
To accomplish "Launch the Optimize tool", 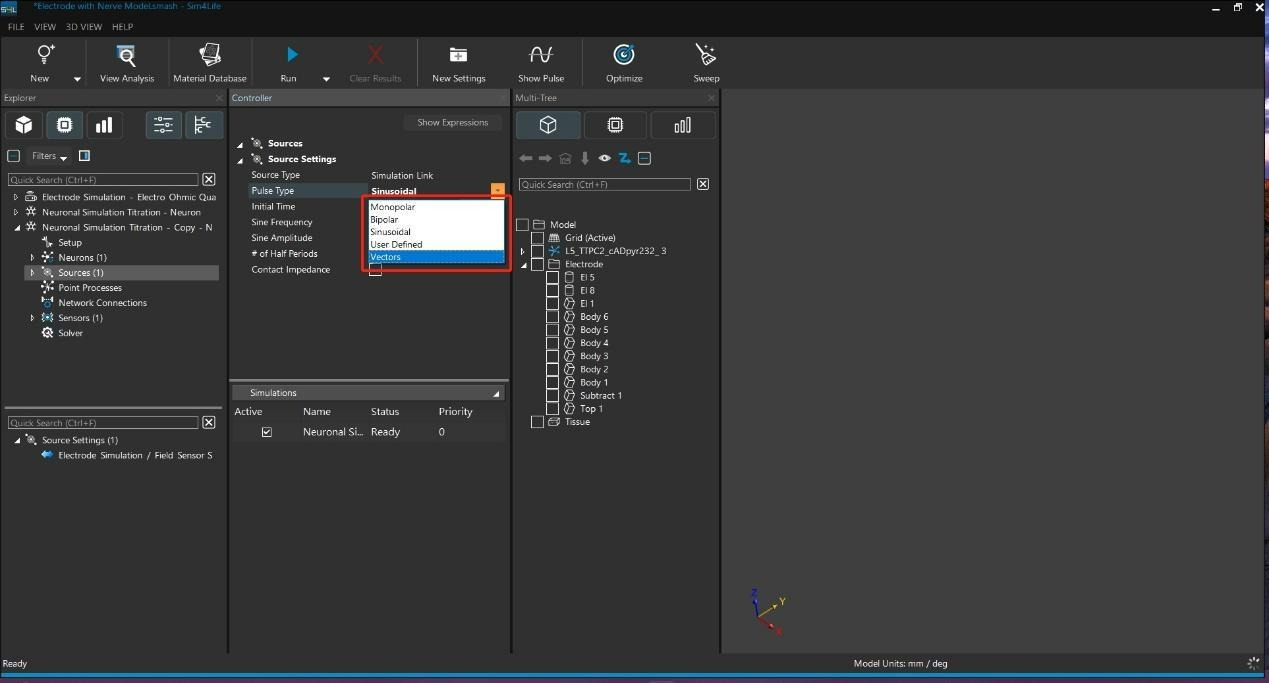I will [x=624, y=55].
